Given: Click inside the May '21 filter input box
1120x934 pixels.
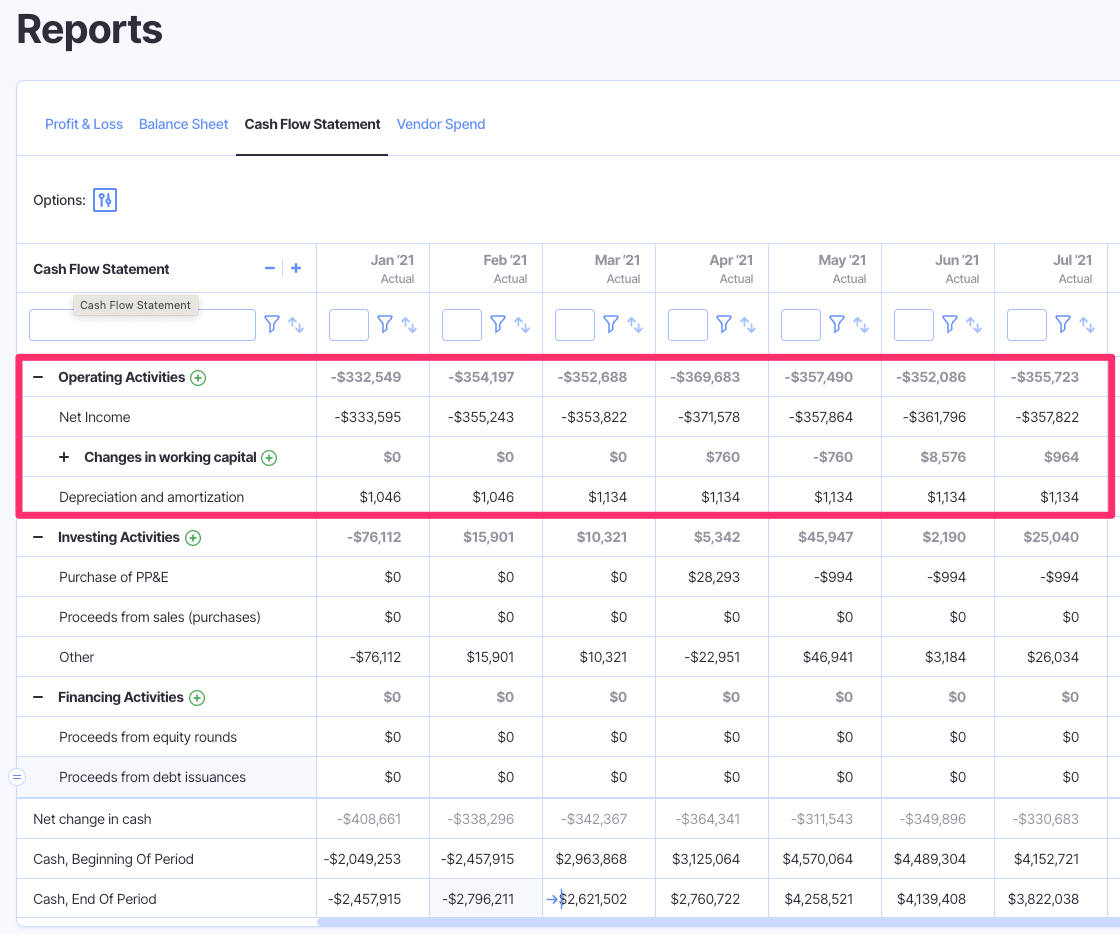Looking at the screenshot, I should 800,324.
